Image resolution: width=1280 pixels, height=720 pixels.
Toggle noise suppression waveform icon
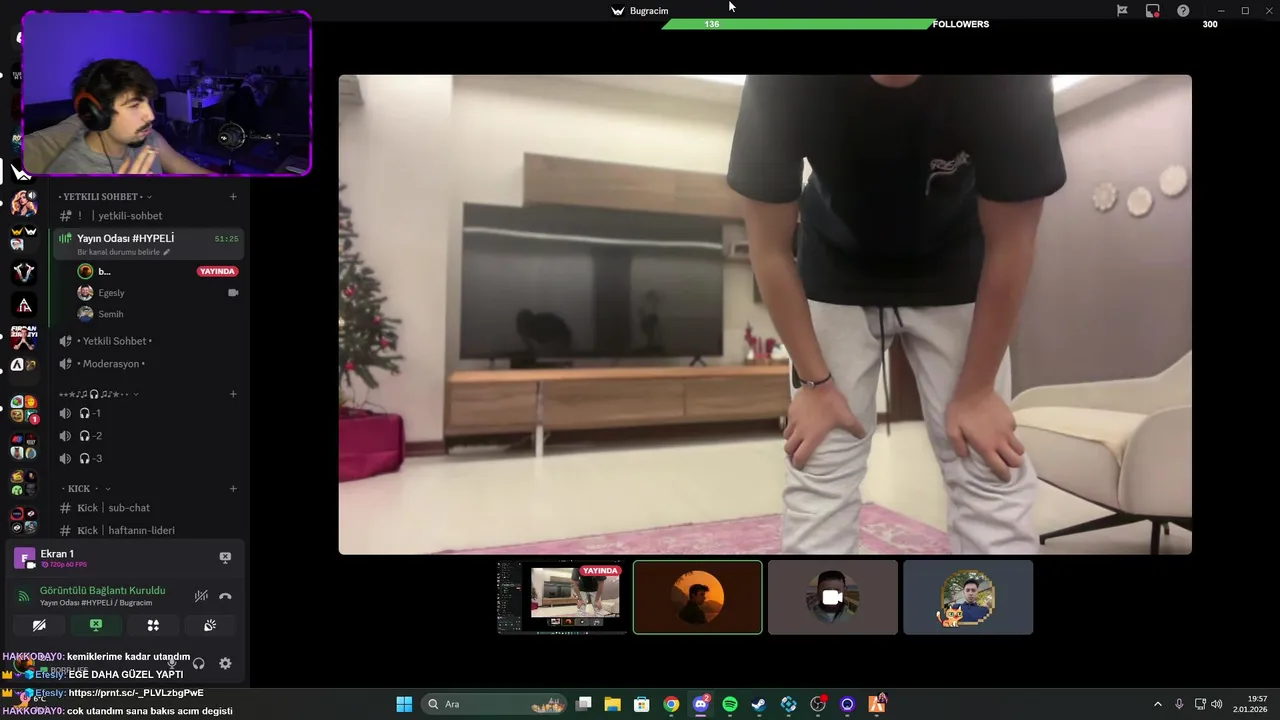pos(201,596)
